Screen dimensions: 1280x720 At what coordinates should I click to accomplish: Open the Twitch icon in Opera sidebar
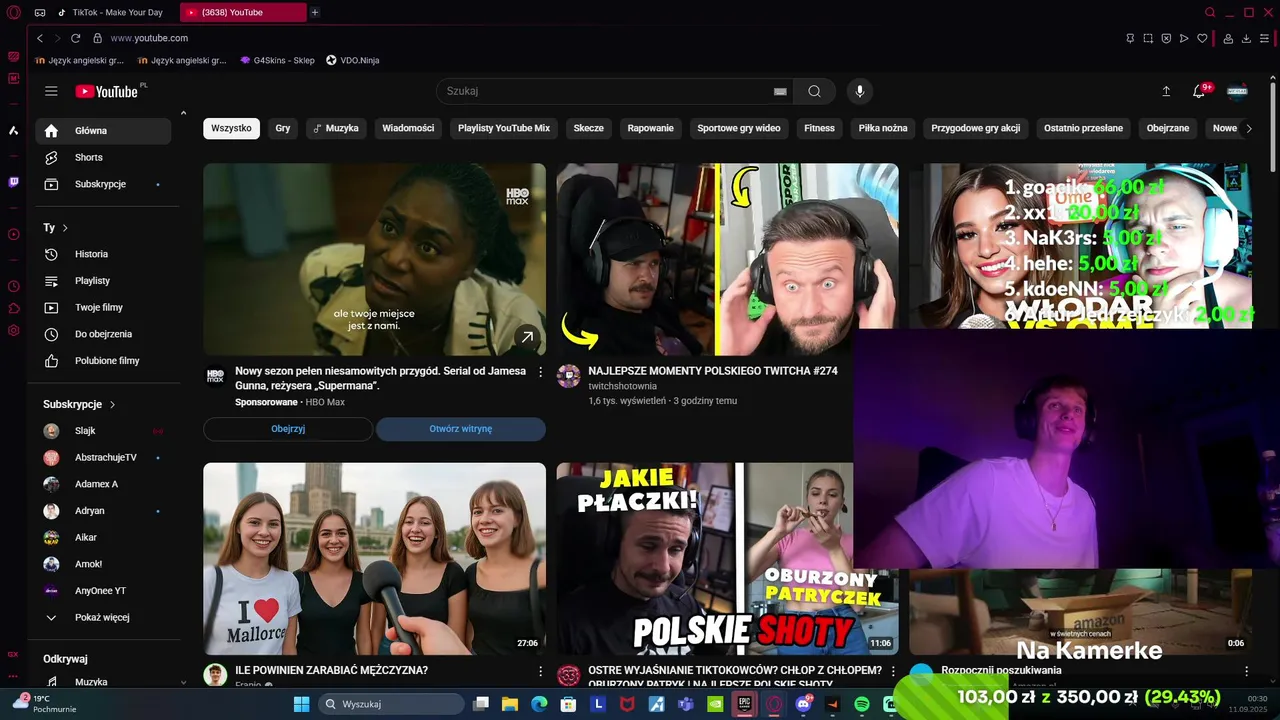(13, 182)
